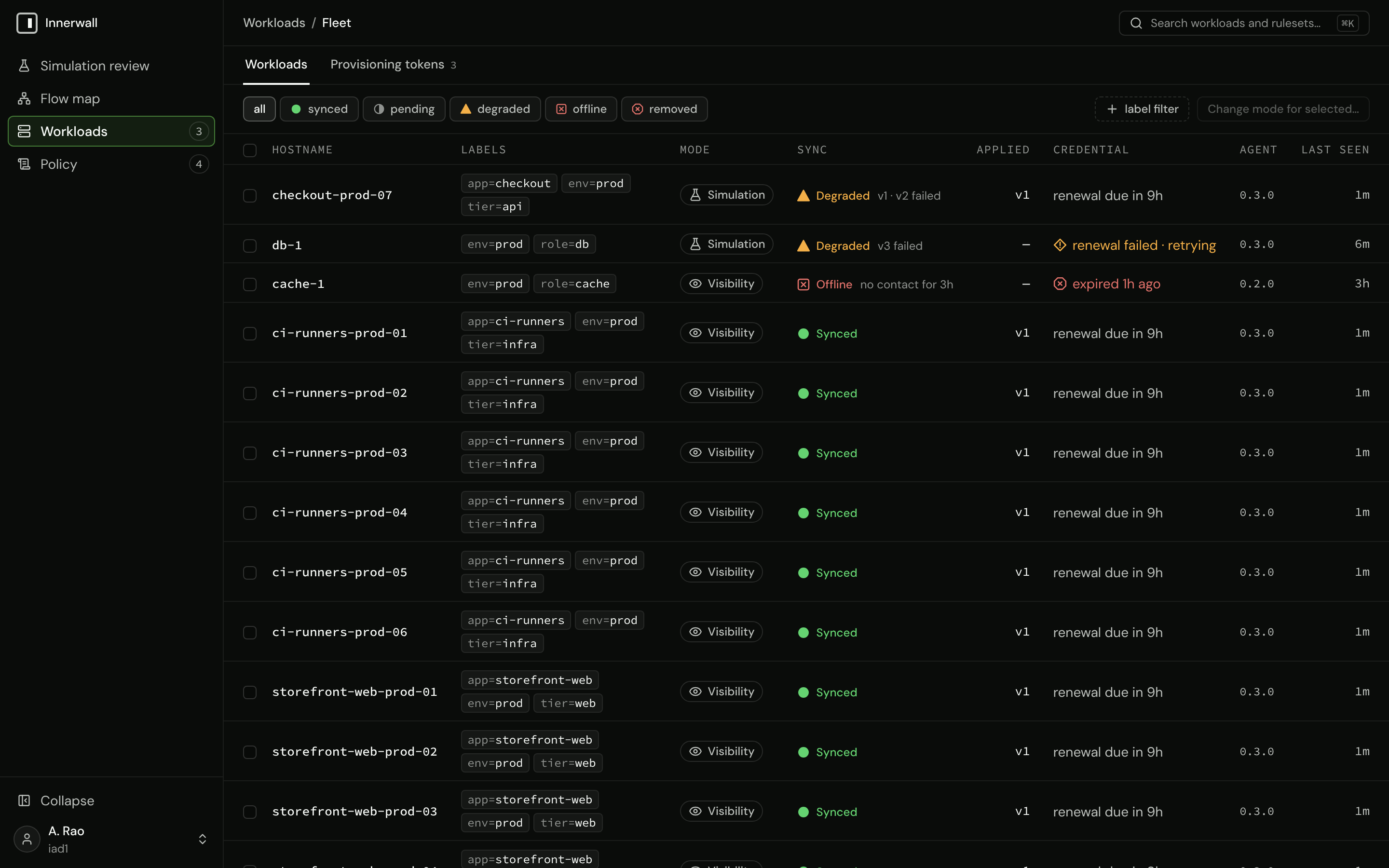
Task: Focus the Search workloads and rulesets field
Action: point(1244,23)
